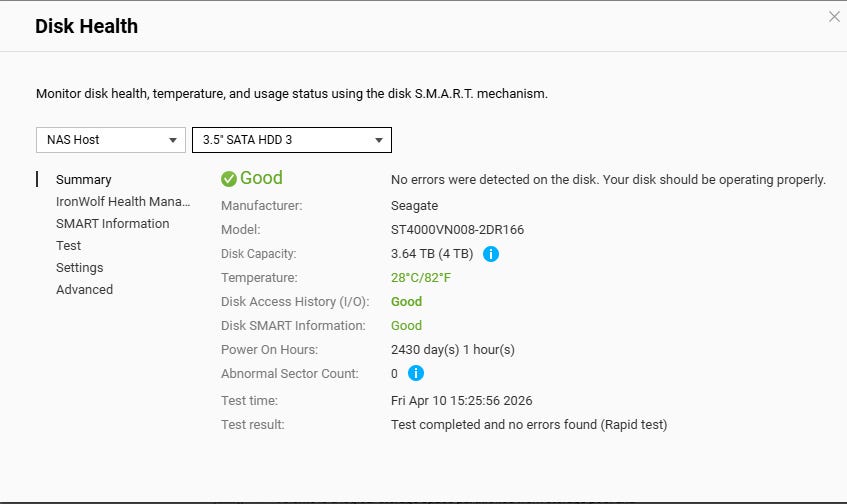Click the Disk Health dialog title
The height and width of the screenshot is (504, 847).
point(87,27)
